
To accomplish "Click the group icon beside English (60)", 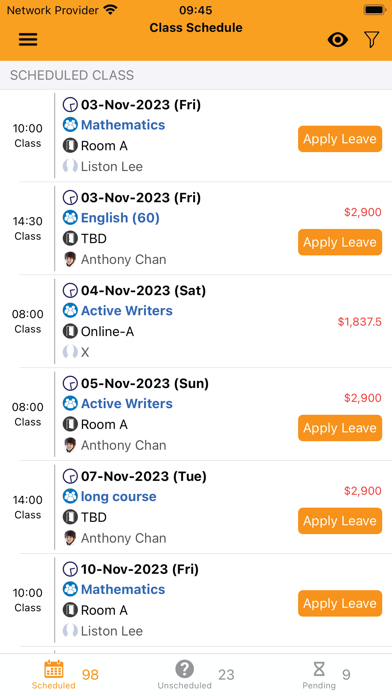I will pyautogui.click(x=70, y=218).
